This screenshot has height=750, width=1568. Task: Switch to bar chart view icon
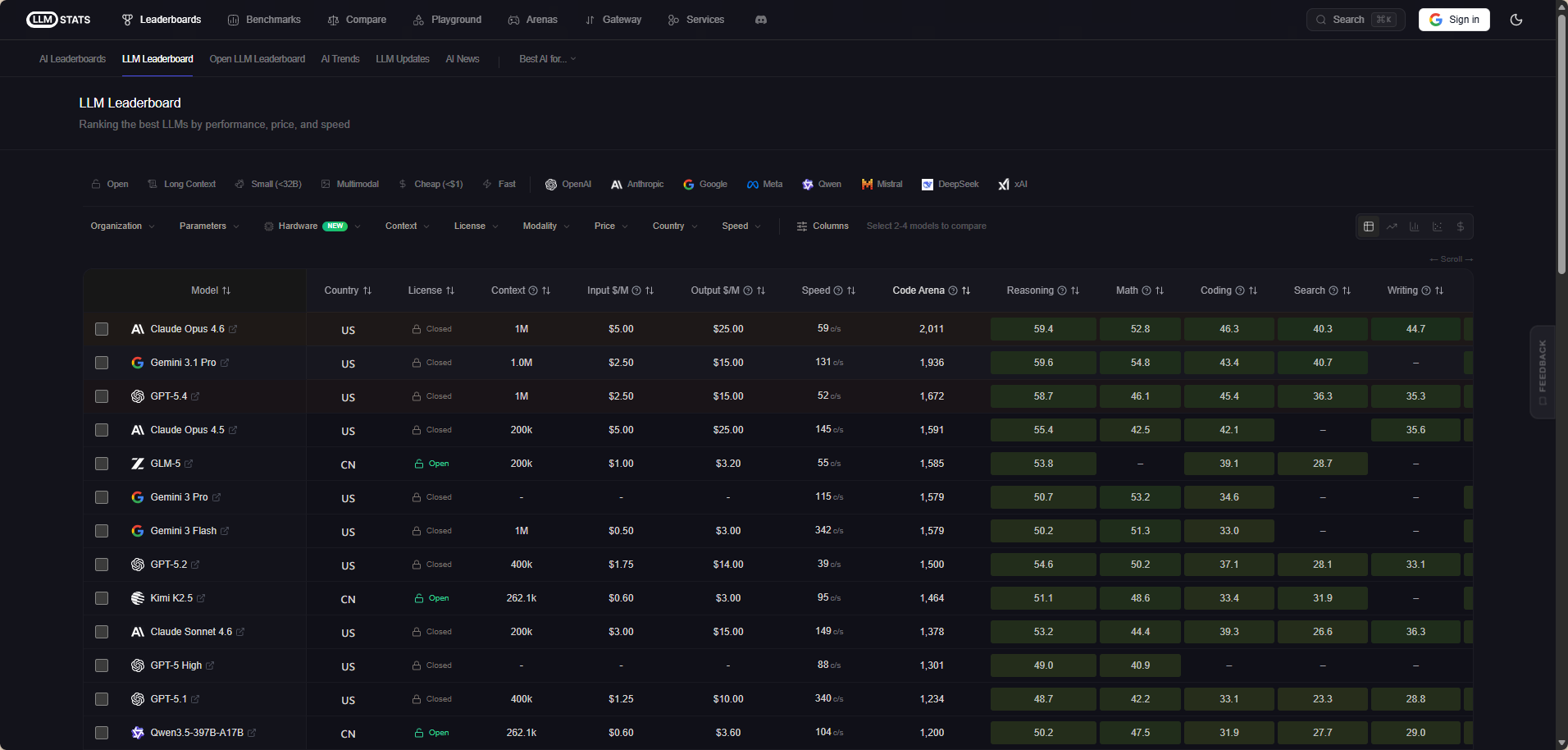click(x=1415, y=226)
